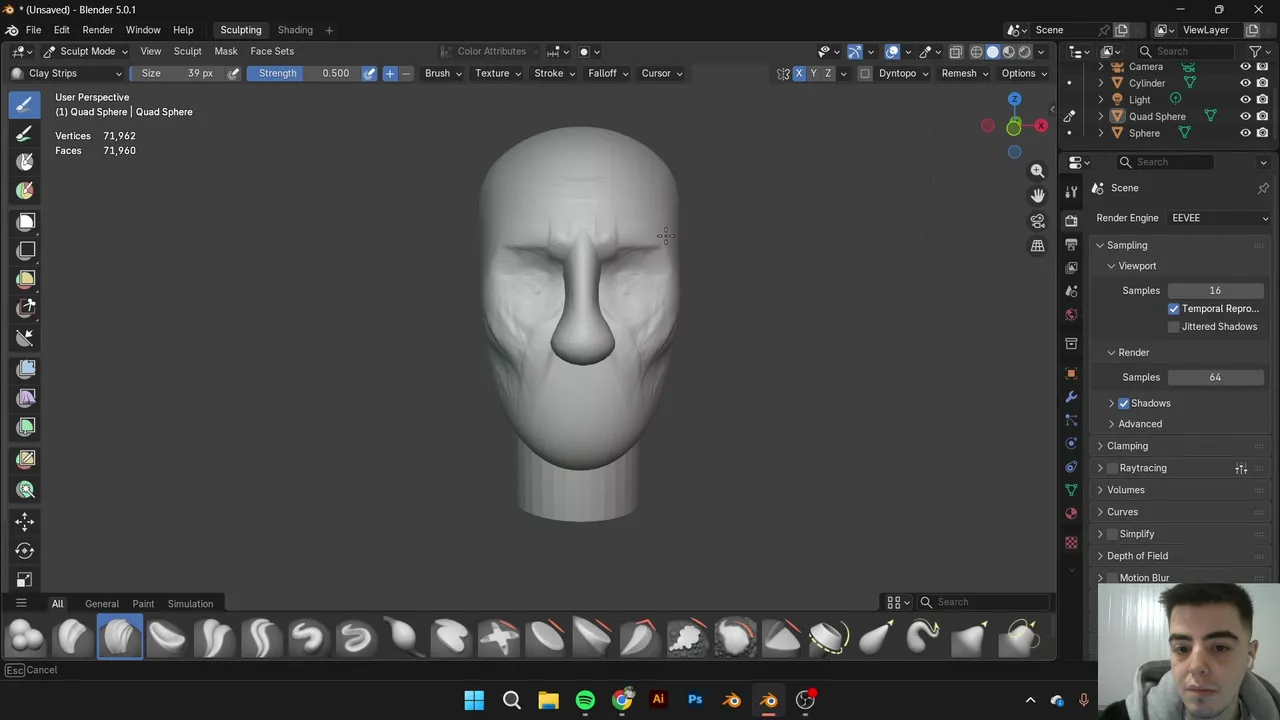The height and width of the screenshot is (720, 1280).
Task: Select the Move transform tool icon
Action: [x=25, y=521]
